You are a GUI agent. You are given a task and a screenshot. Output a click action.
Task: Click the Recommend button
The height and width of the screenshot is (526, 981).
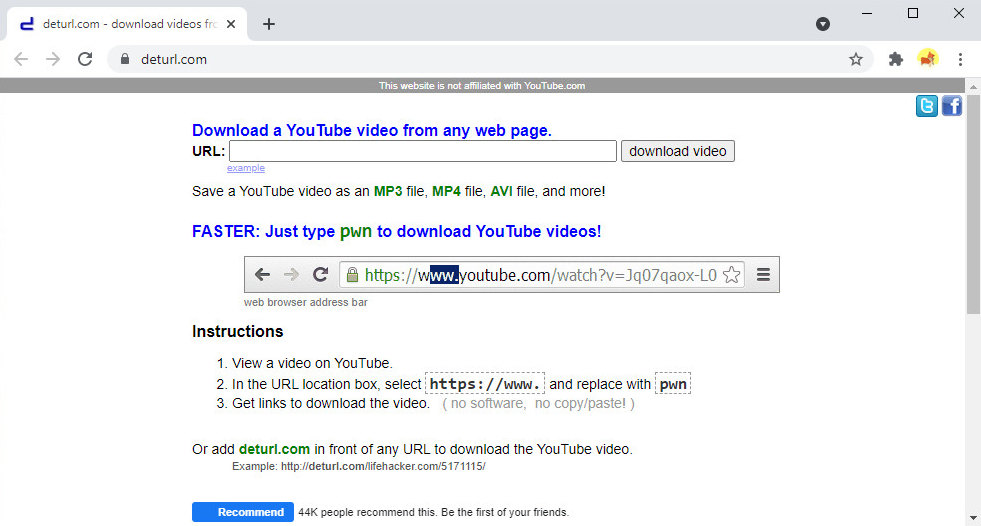(x=243, y=512)
